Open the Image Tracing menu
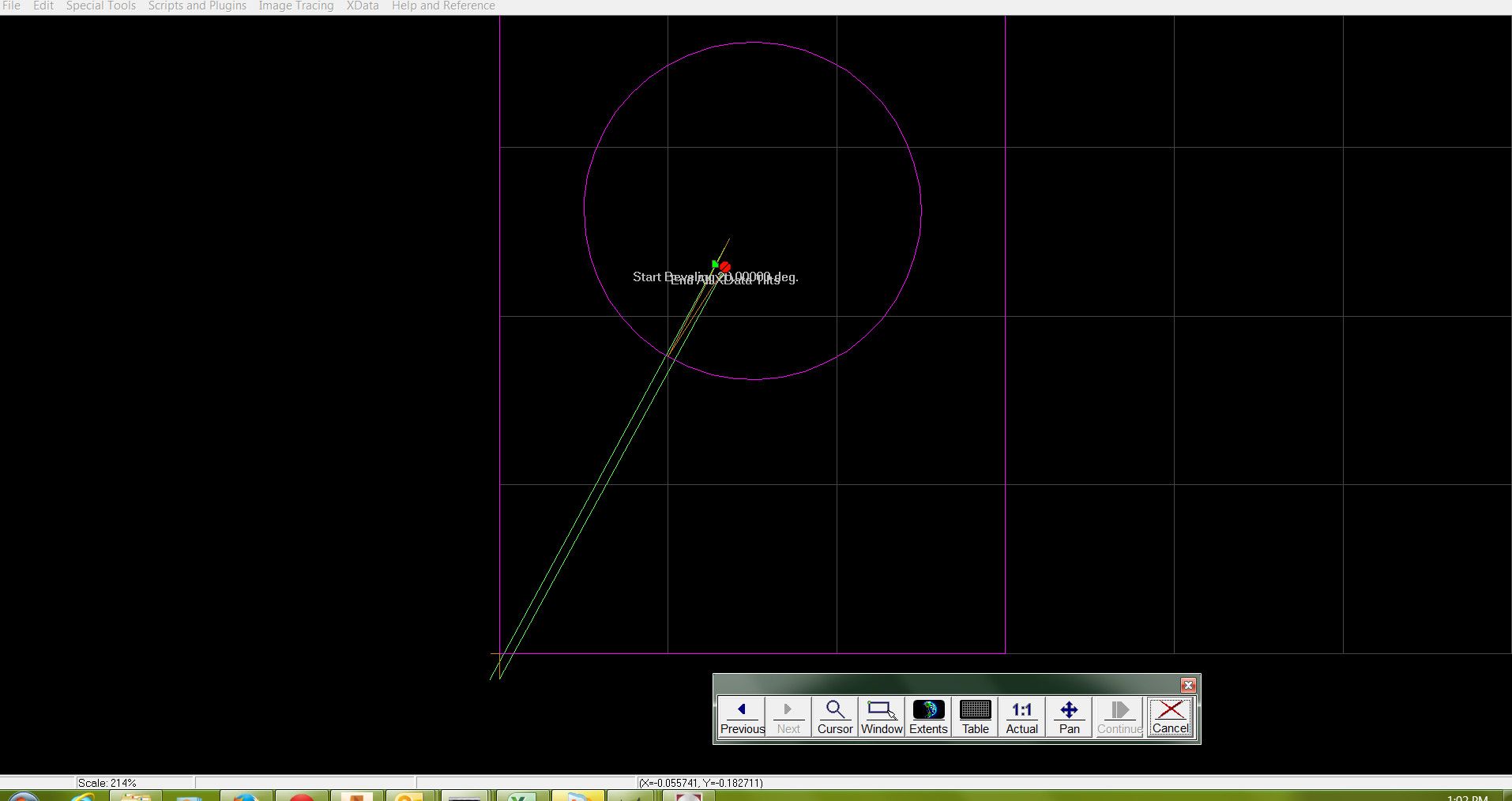This screenshot has width=1512, height=801. point(295,6)
